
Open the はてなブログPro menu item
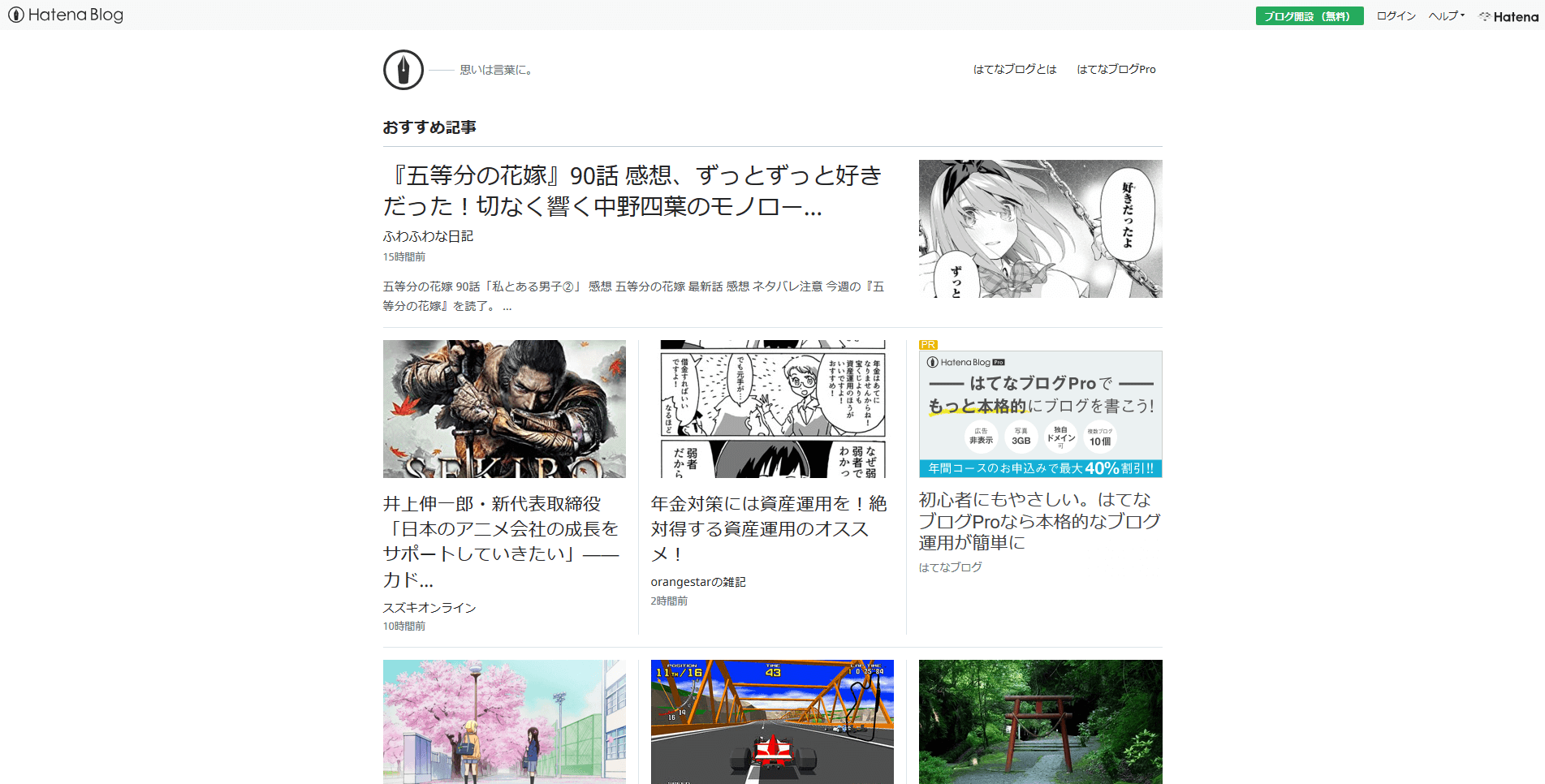pyautogui.click(x=1116, y=69)
